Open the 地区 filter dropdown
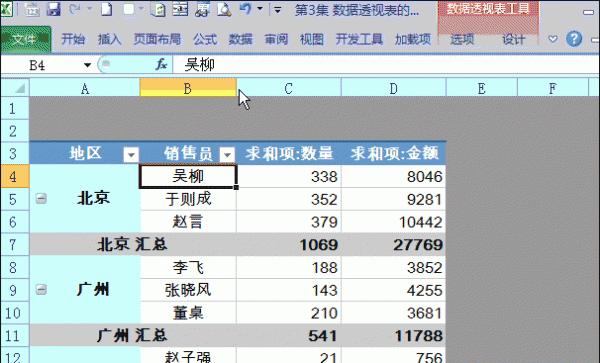This screenshot has width=600, height=363. tap(131, 155)
